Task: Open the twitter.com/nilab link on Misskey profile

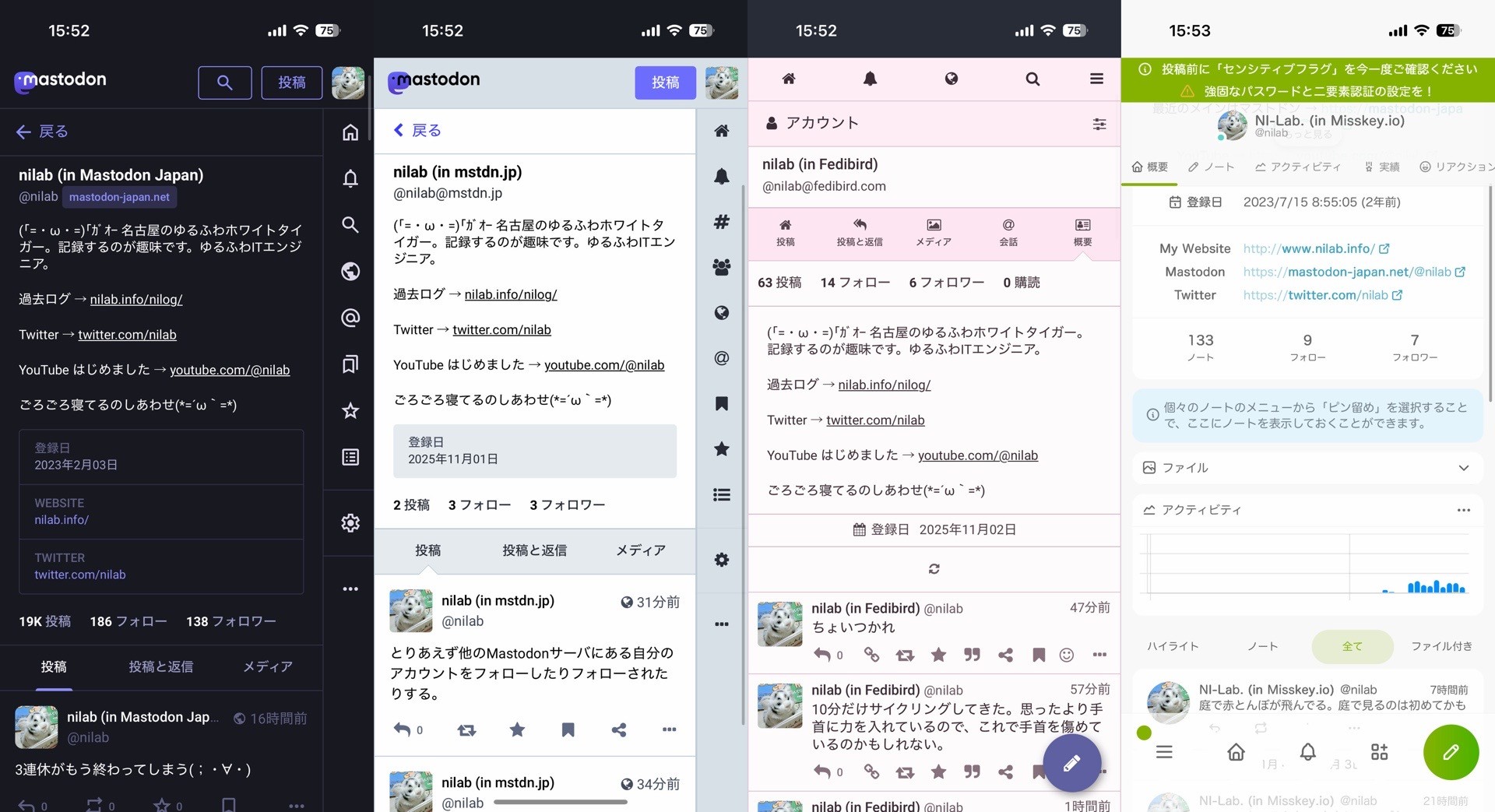Action: tap(1316, 295)
